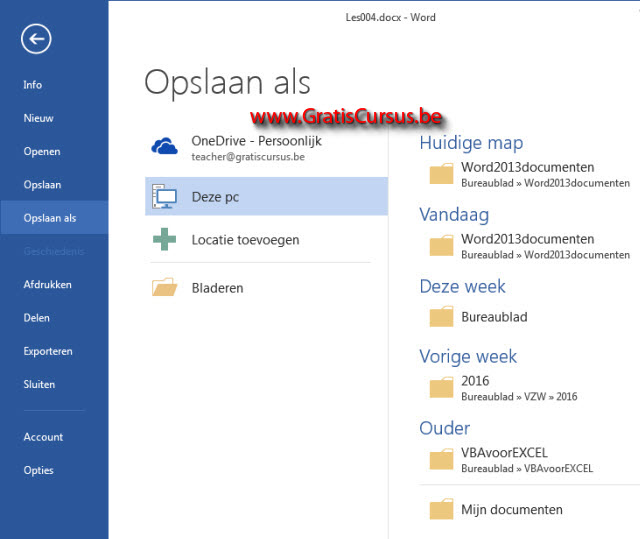This screenshot has width=640, height=539.
Task: Click path text Bureaublad » VZW » 2016
Action: coord(519,397)
